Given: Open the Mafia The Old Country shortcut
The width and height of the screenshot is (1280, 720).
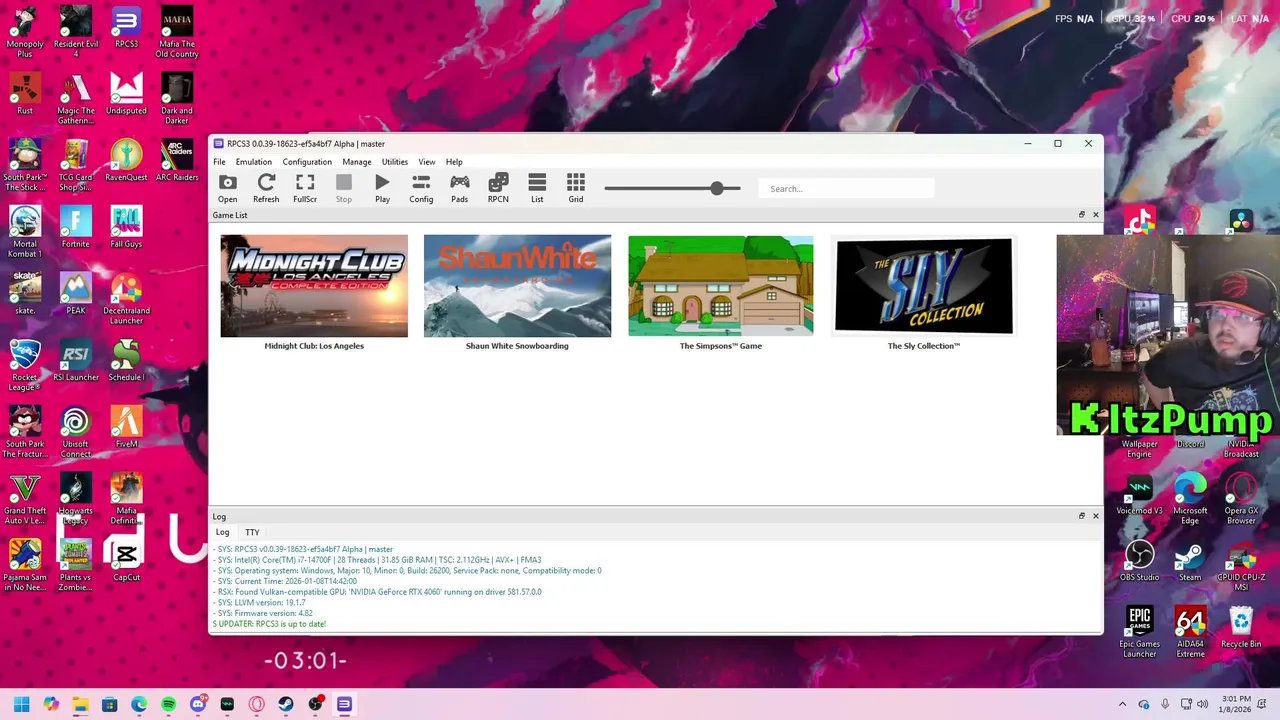Looking at the screenshot, I should click(x=177, y=32).
